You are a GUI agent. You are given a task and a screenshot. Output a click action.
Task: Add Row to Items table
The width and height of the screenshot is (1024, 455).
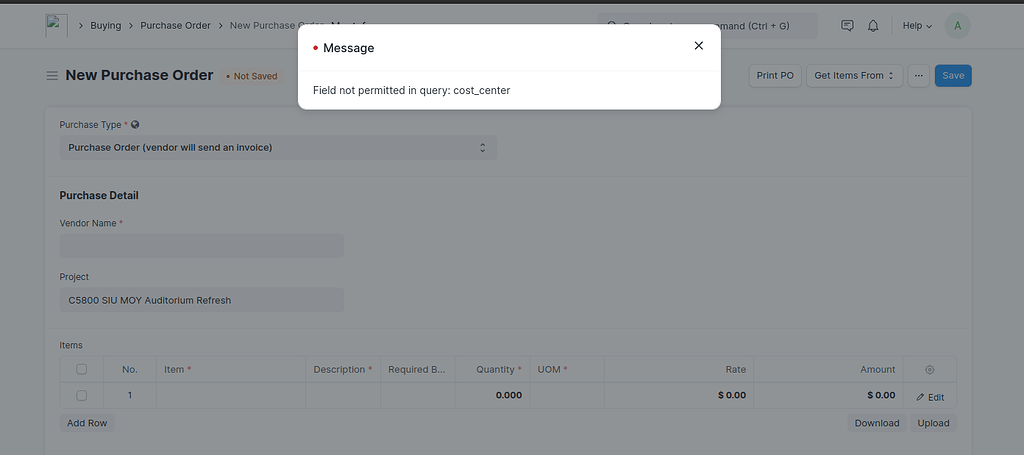click(x=87, y=423)
